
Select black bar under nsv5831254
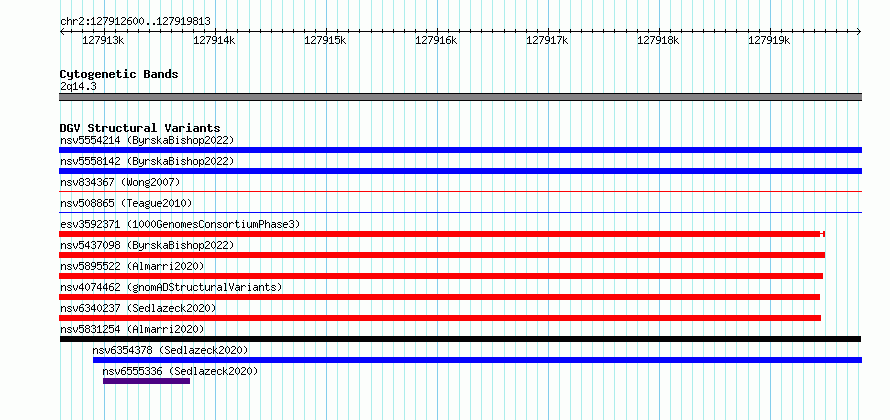click(460, 339)
